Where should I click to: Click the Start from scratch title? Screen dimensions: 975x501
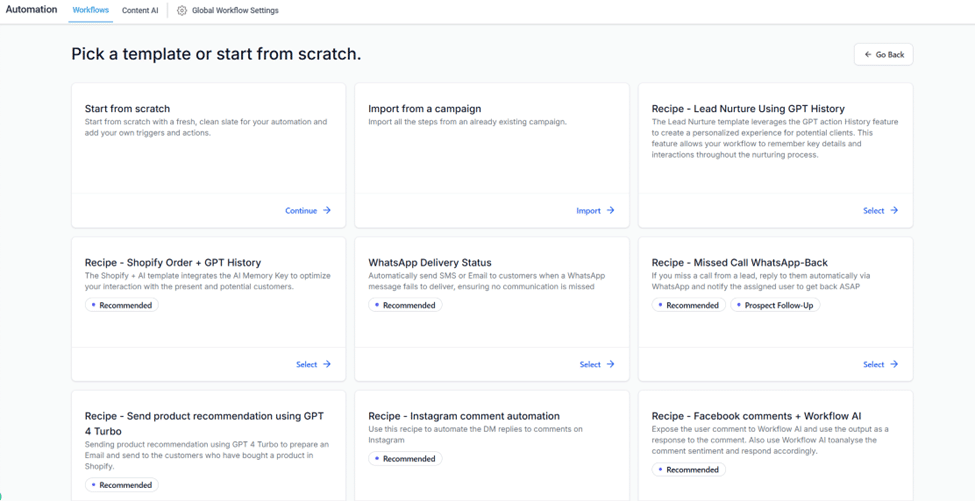click(x=127, y=109)
